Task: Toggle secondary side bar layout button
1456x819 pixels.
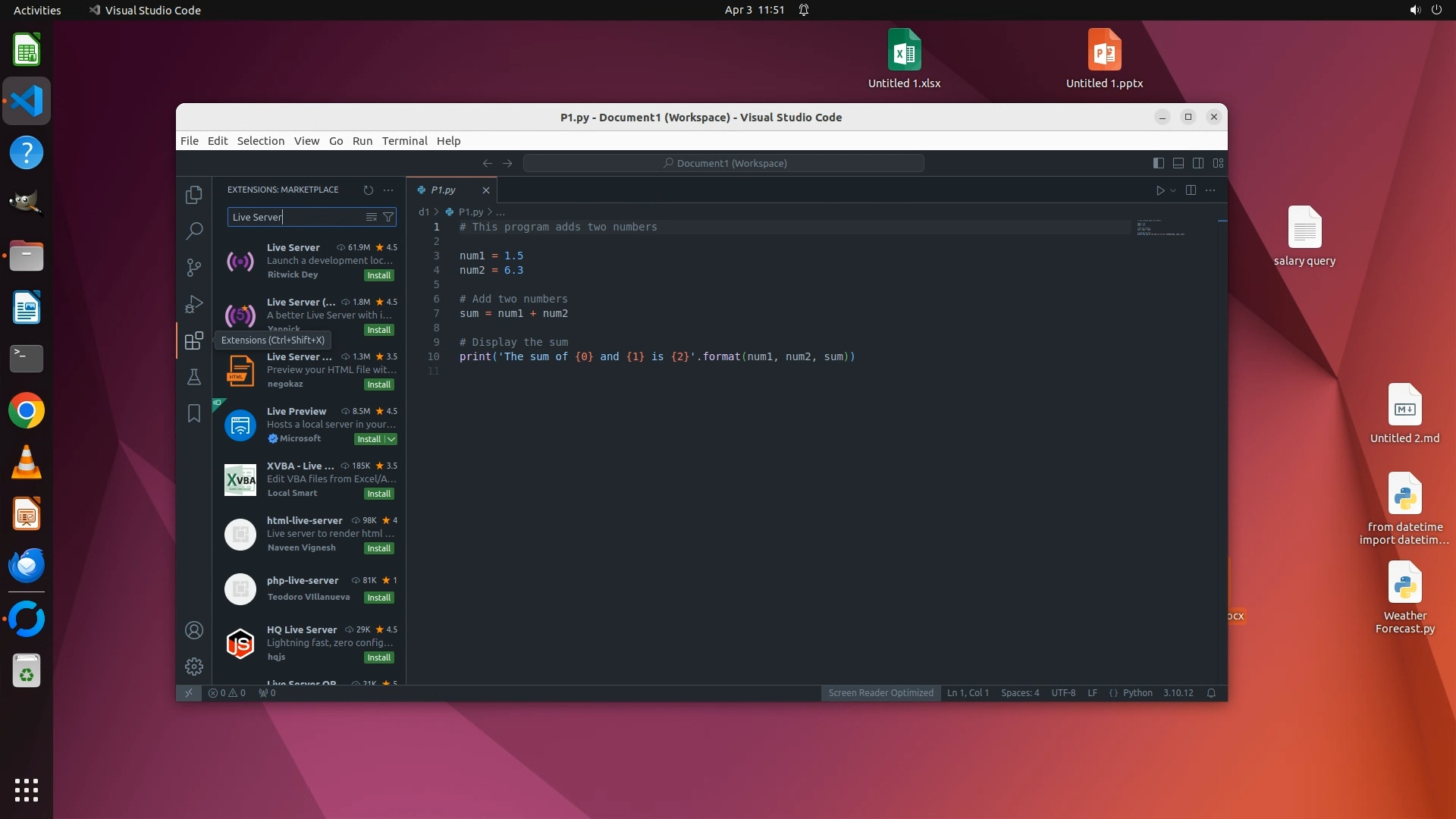Action: (1198, 163)
